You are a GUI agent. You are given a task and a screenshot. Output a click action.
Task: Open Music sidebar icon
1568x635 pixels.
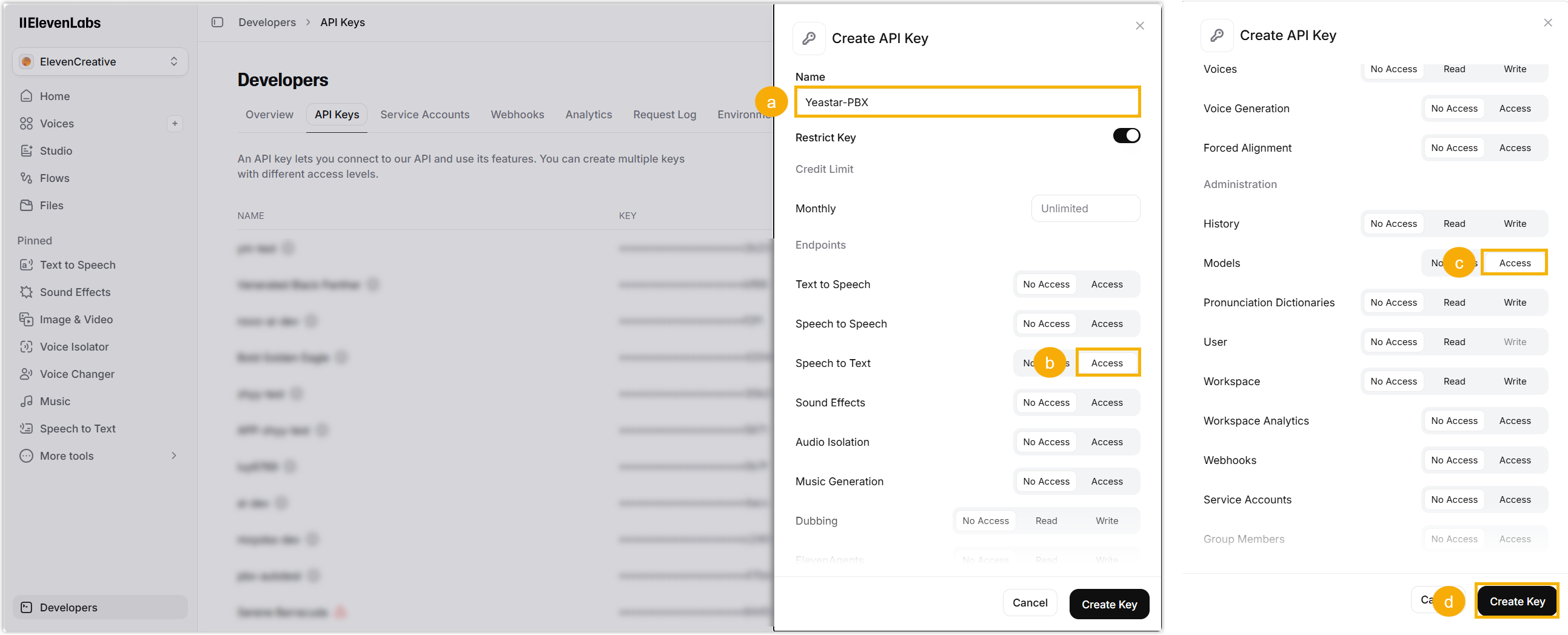[26, 401]
